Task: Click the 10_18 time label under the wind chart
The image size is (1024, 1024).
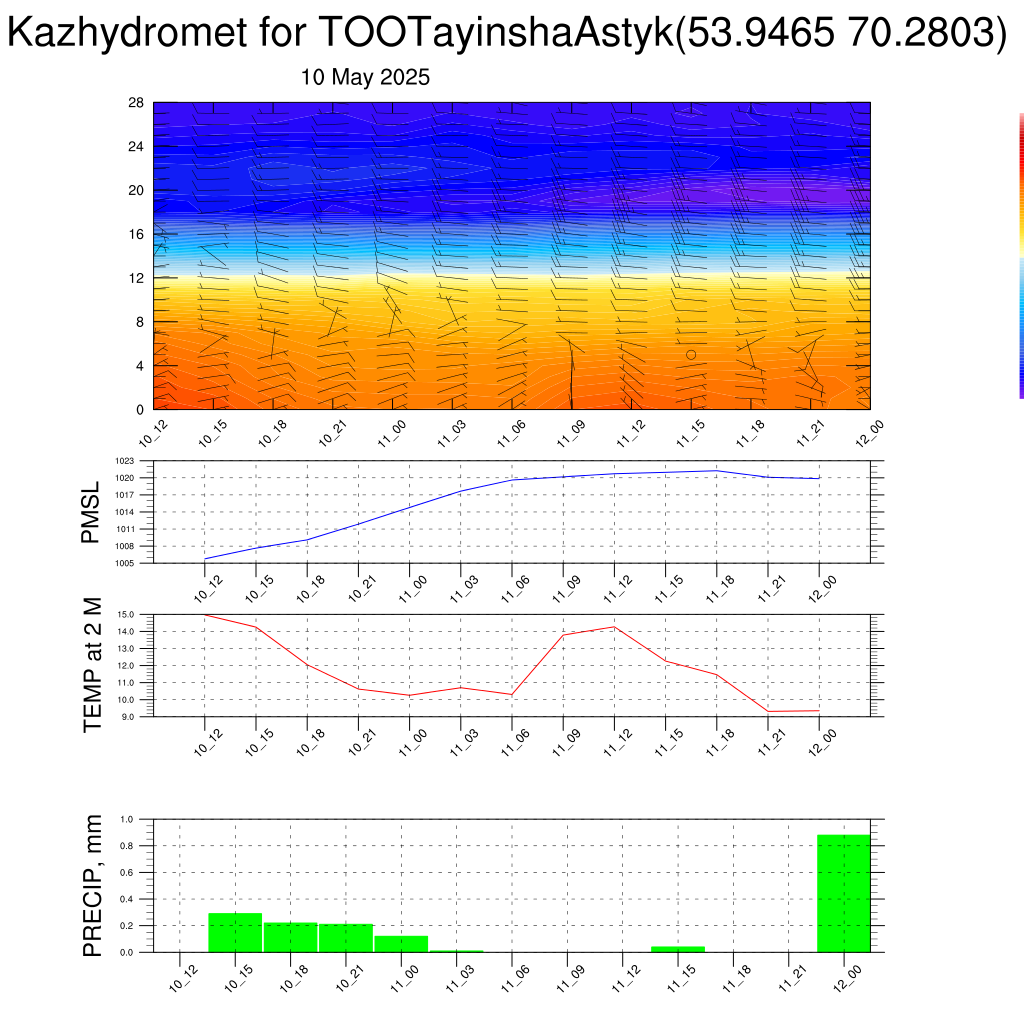Action: click(x=273, y=433)
